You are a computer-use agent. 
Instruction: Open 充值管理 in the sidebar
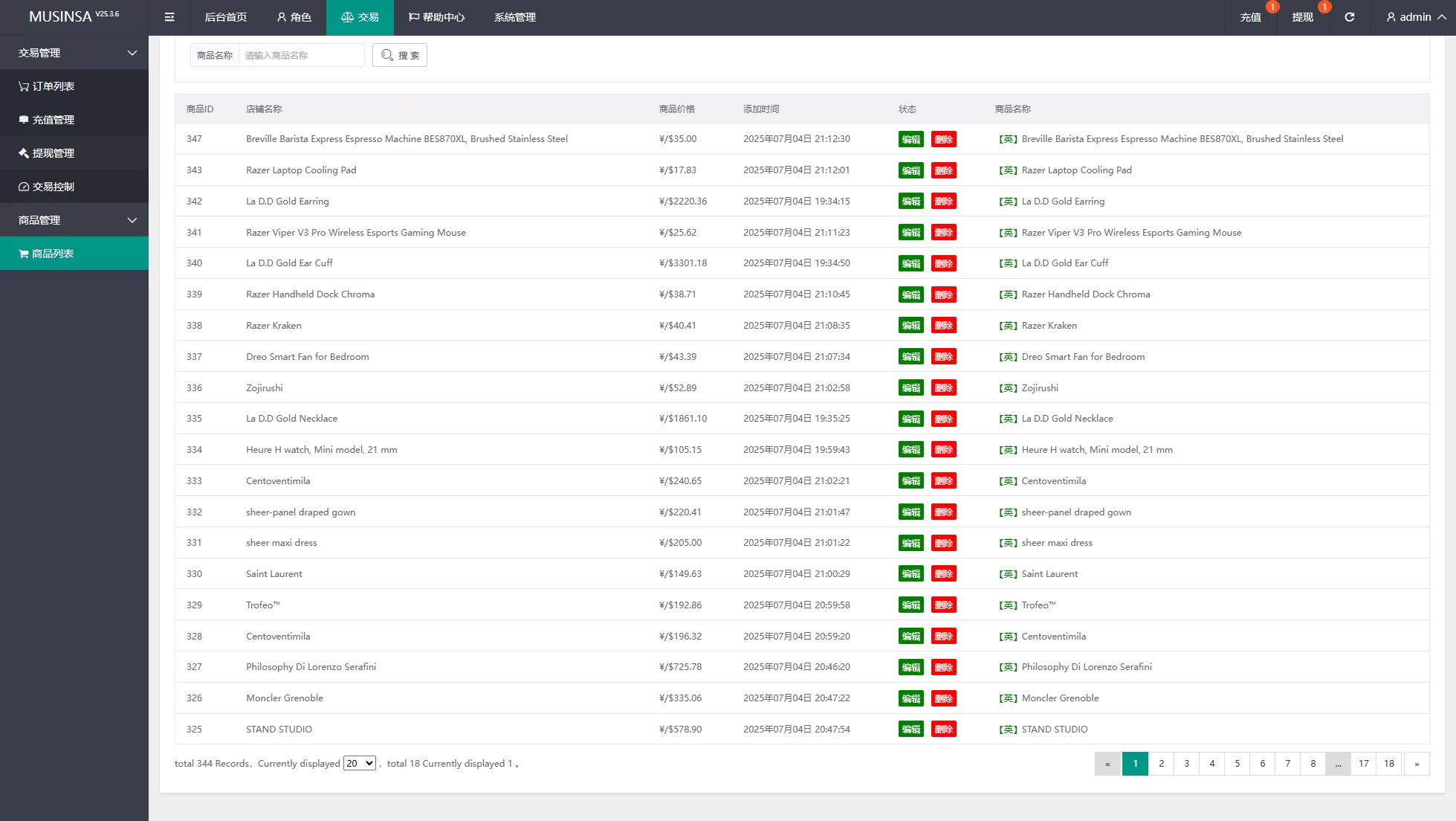47,120
